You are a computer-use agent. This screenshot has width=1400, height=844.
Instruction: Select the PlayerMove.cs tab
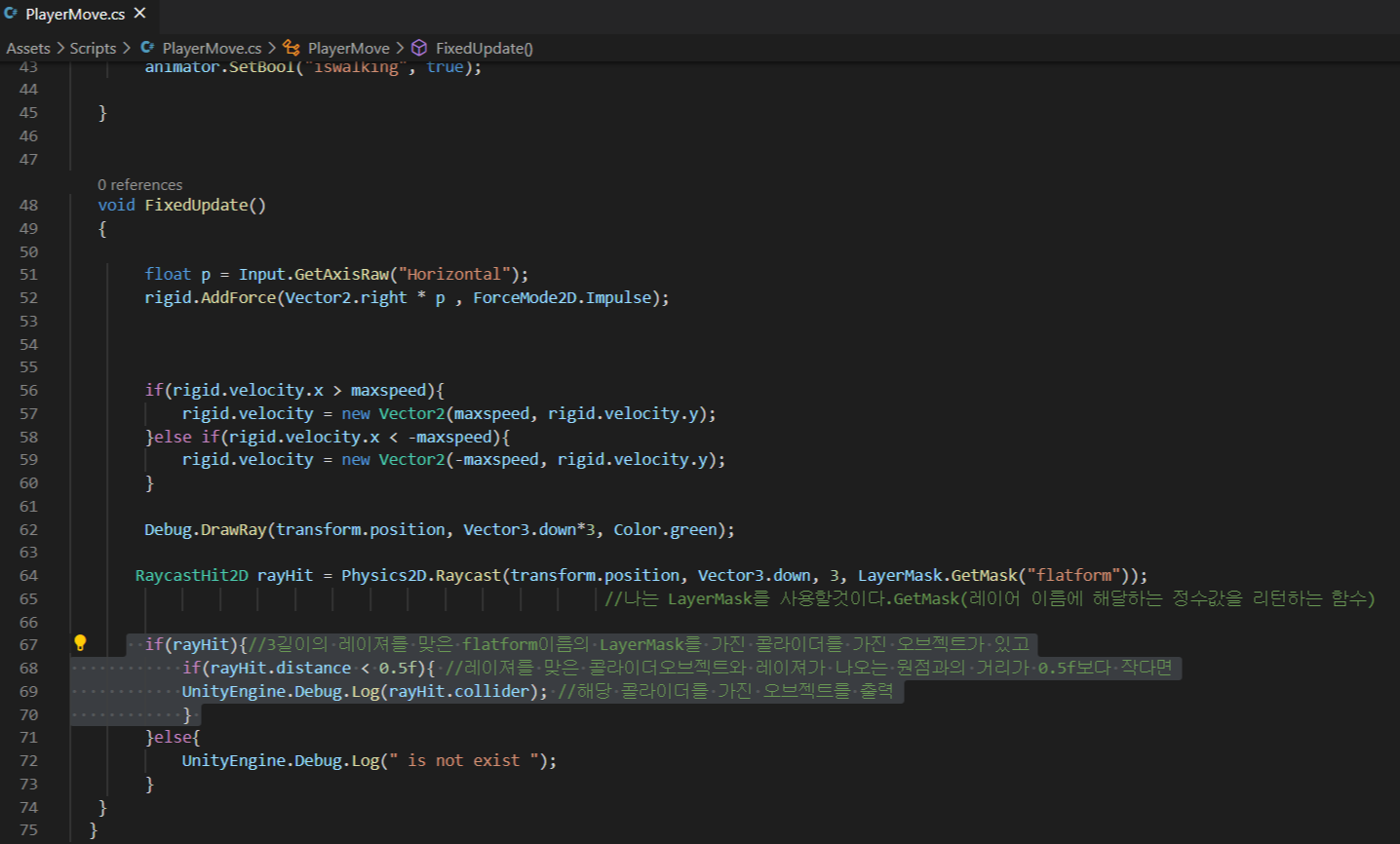pyautogui.click(x=77, y=14)
